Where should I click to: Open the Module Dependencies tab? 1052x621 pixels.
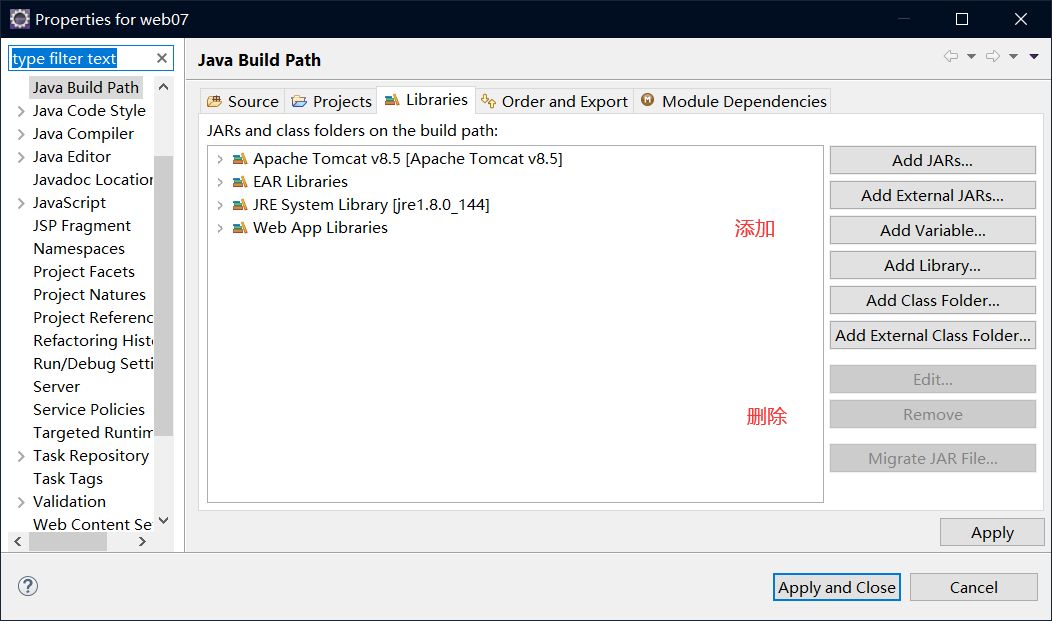coord(734,101)
